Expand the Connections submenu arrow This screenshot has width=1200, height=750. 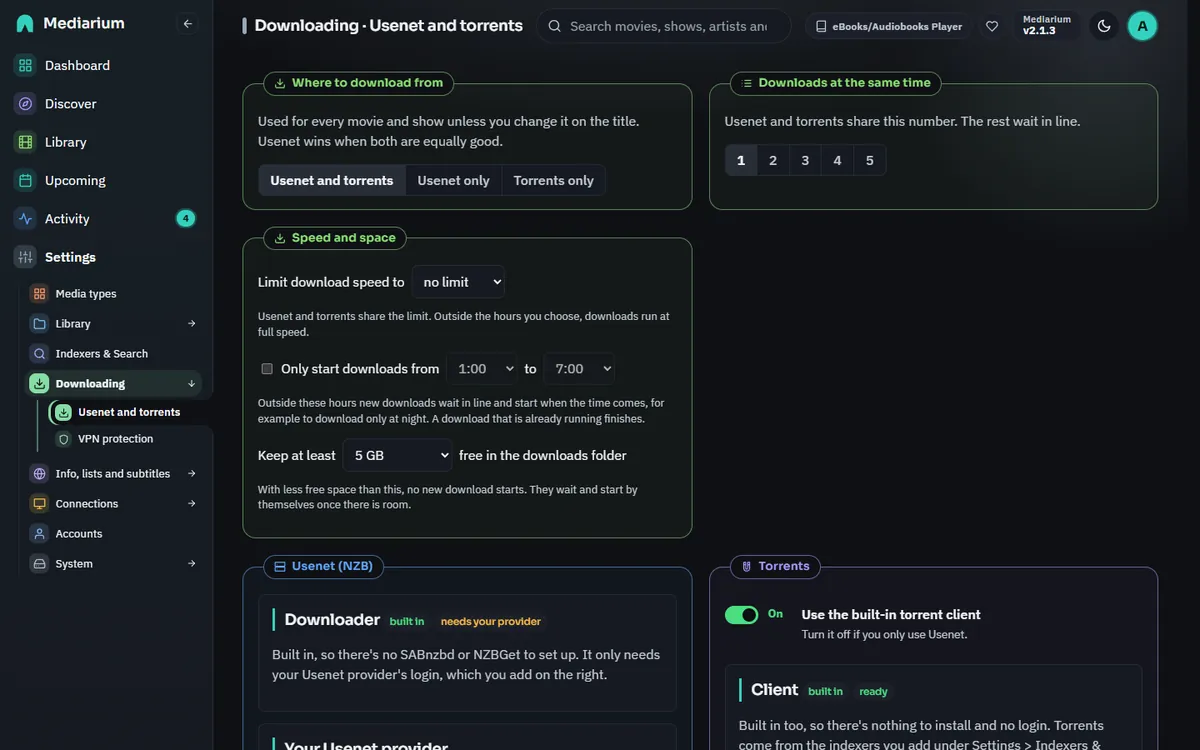[191, 504]
